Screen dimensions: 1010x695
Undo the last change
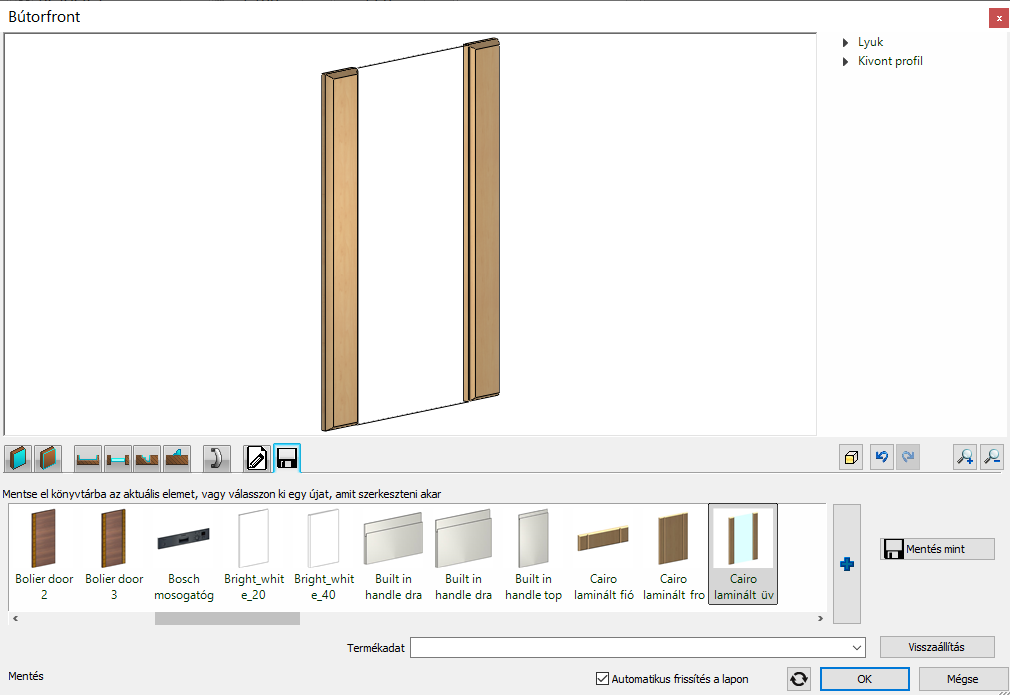(881, 458)
